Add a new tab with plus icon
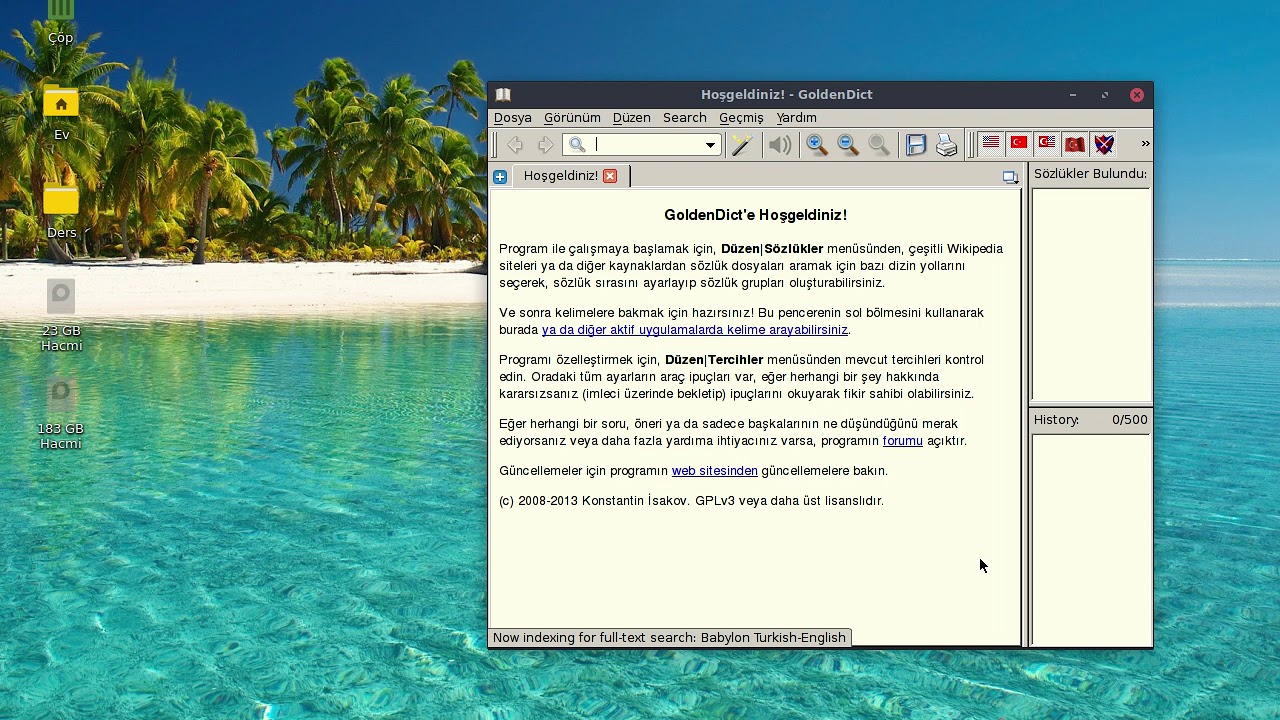Screen dimensions: 1280x720 point(500,176)
